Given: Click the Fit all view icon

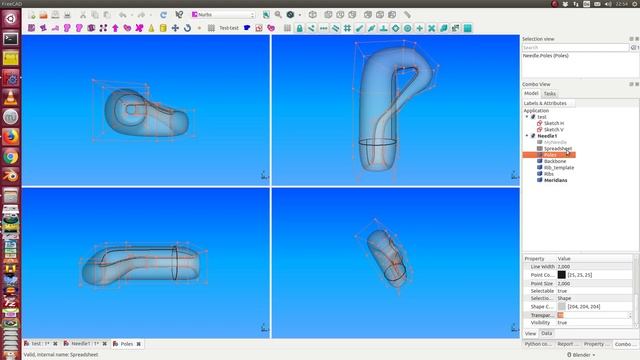Looking at the screenshot, I should pos(266,15).
